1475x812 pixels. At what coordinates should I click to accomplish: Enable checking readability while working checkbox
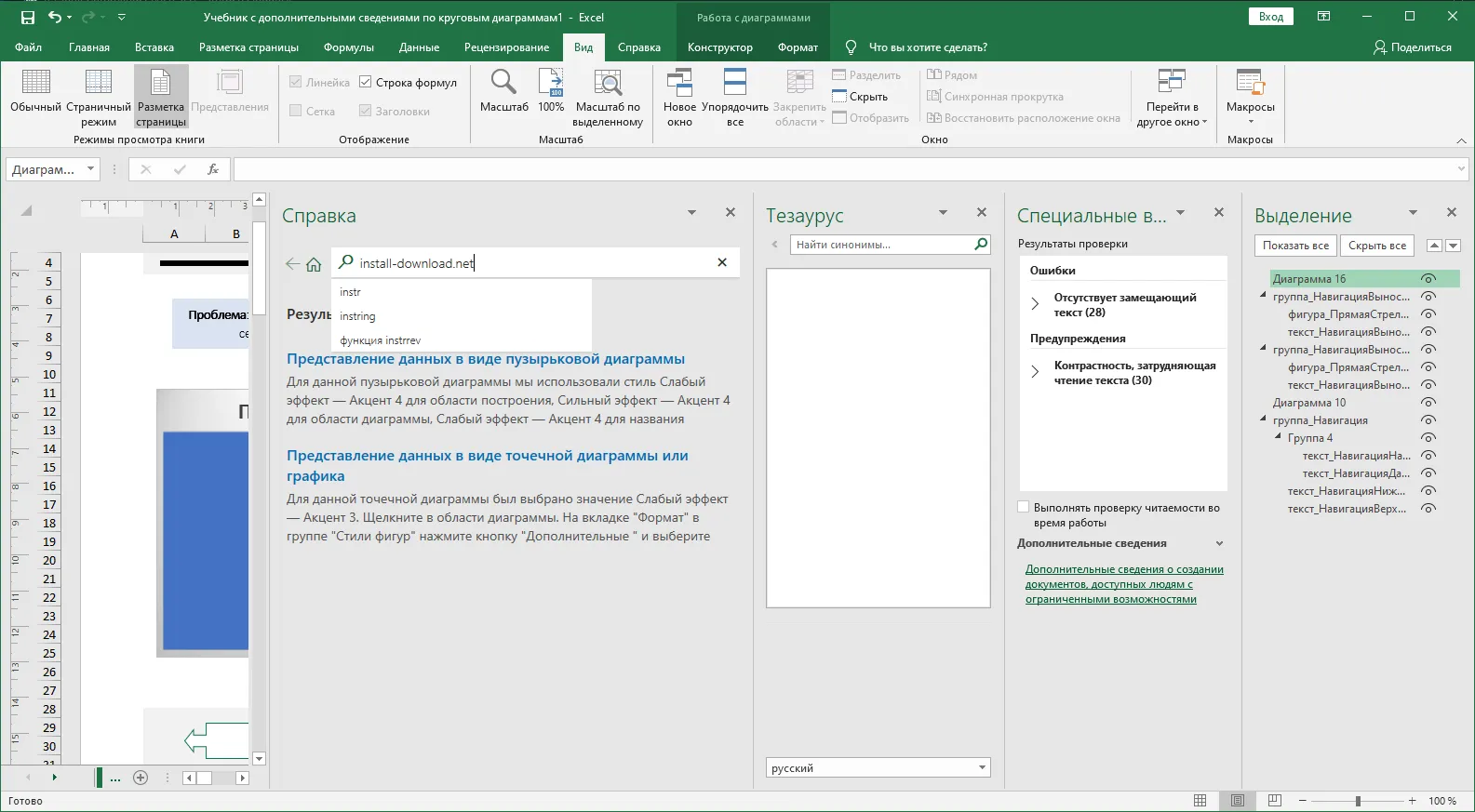(x=1024, y=508)
